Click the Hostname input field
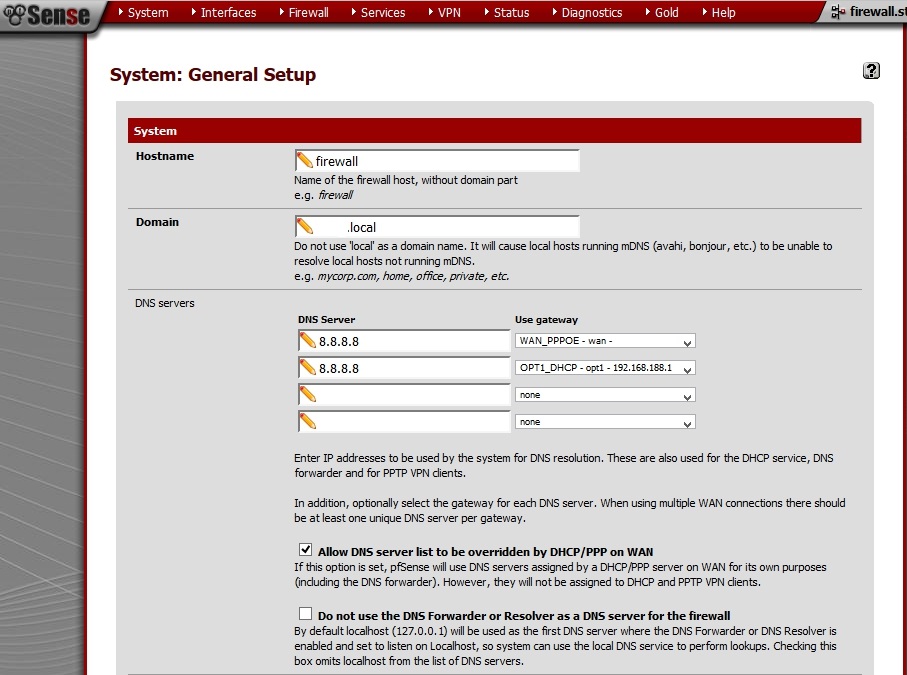This screenshot has width=907, height=675. point(445,161)
